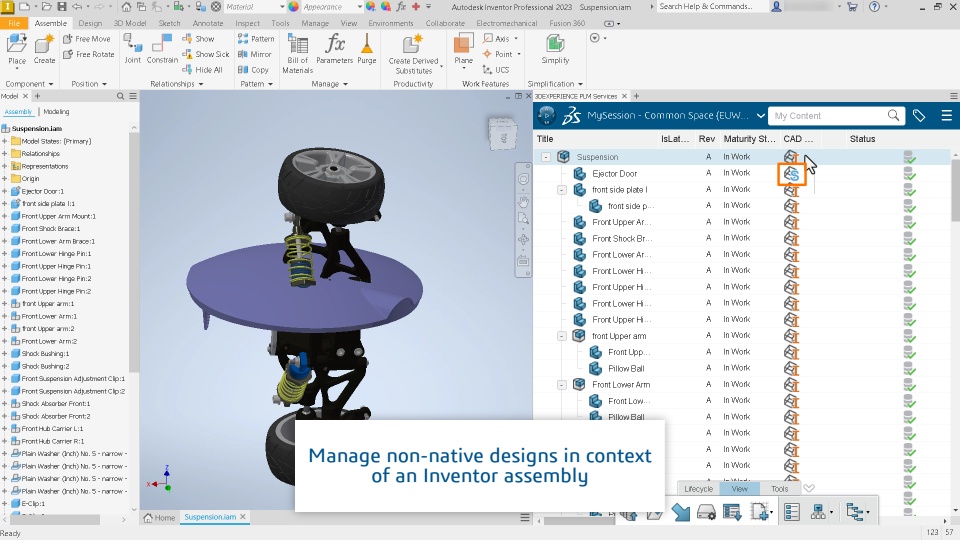Collapse the Suspension root node
Viewport: 960px width, 540px height.
(546, 157)
